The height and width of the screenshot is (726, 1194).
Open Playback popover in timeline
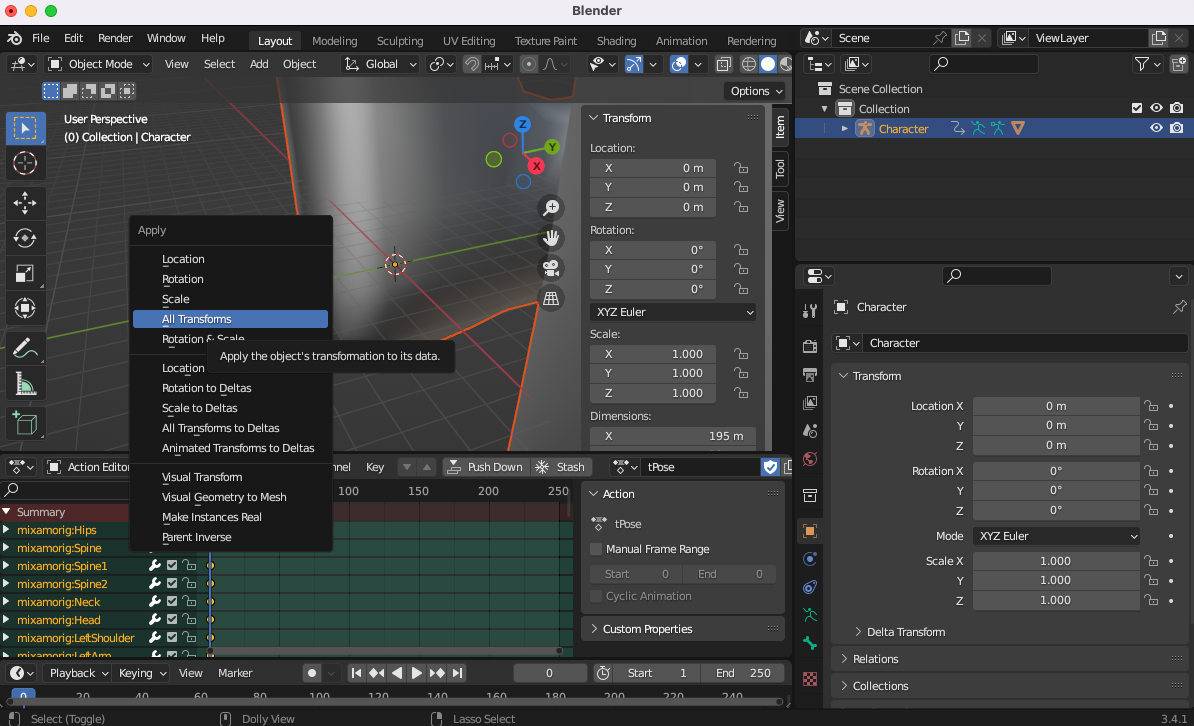coord(78,673)
